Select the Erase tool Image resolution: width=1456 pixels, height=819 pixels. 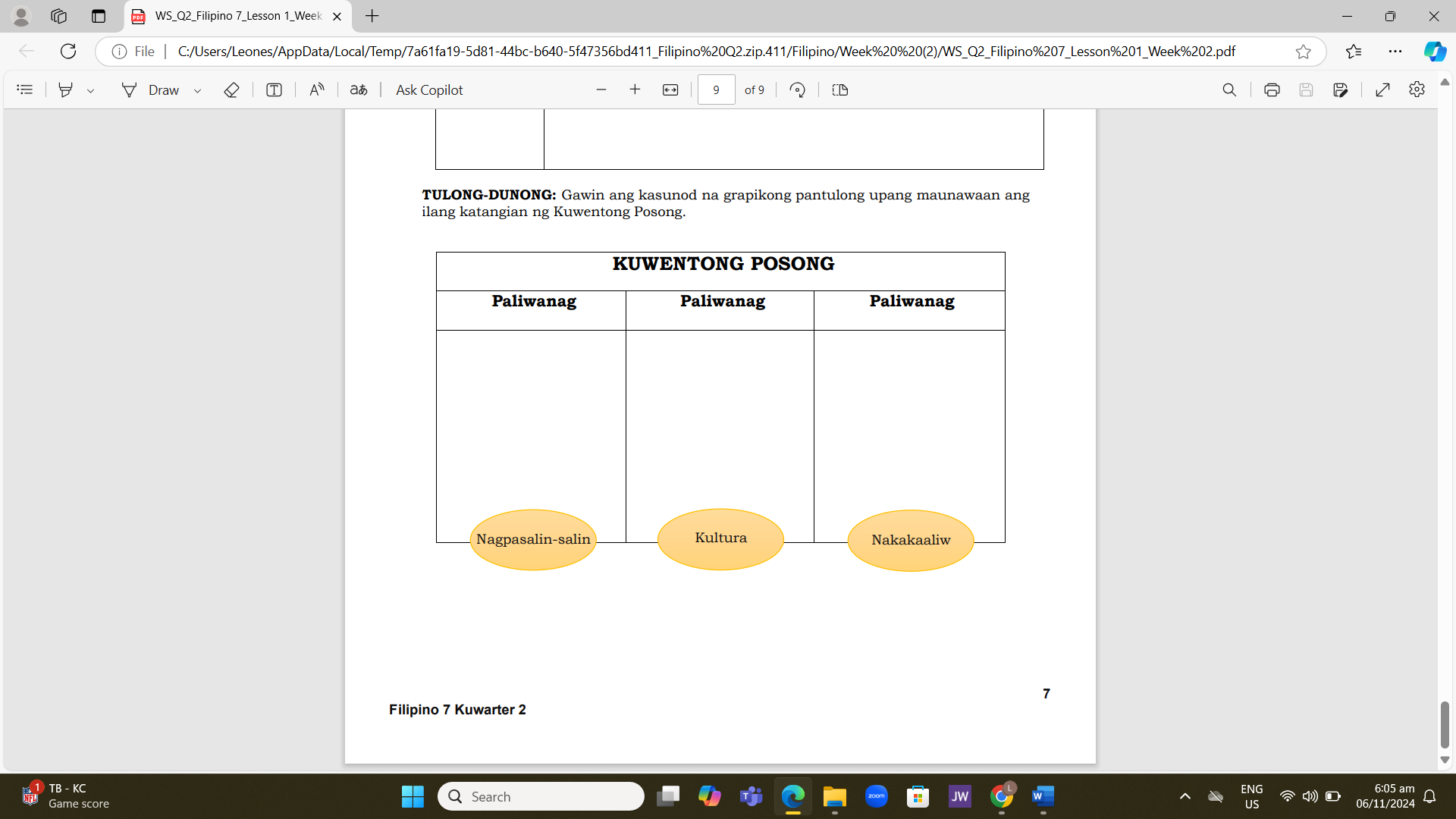(231, 89)
